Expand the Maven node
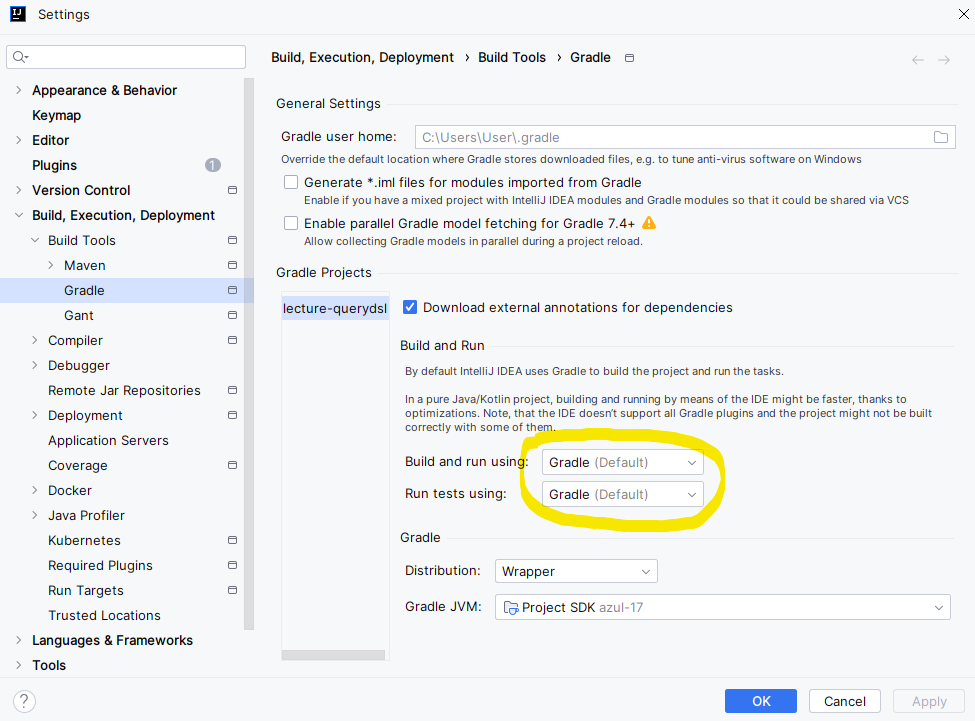 [x=51, y=265]
